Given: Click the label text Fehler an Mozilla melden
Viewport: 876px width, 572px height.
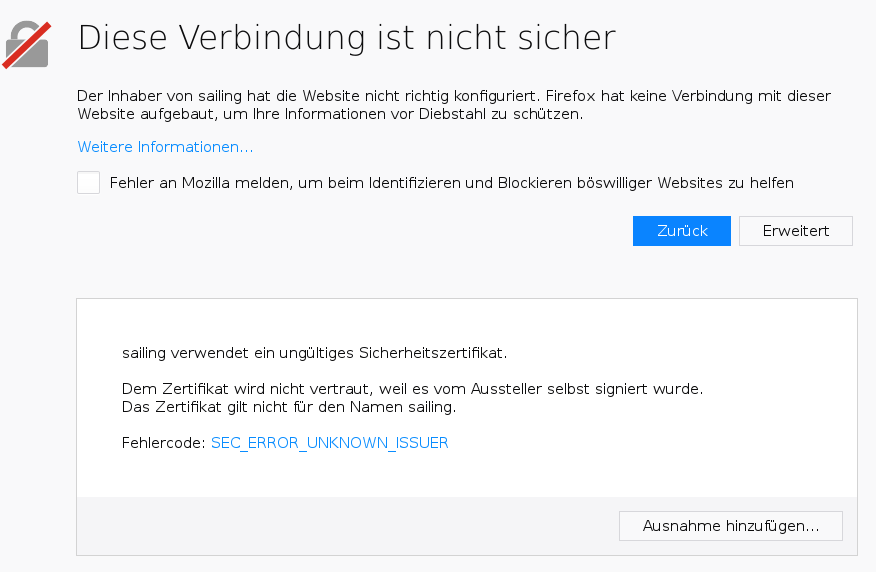Looking at the screenshot, I should tap(451, 183).
